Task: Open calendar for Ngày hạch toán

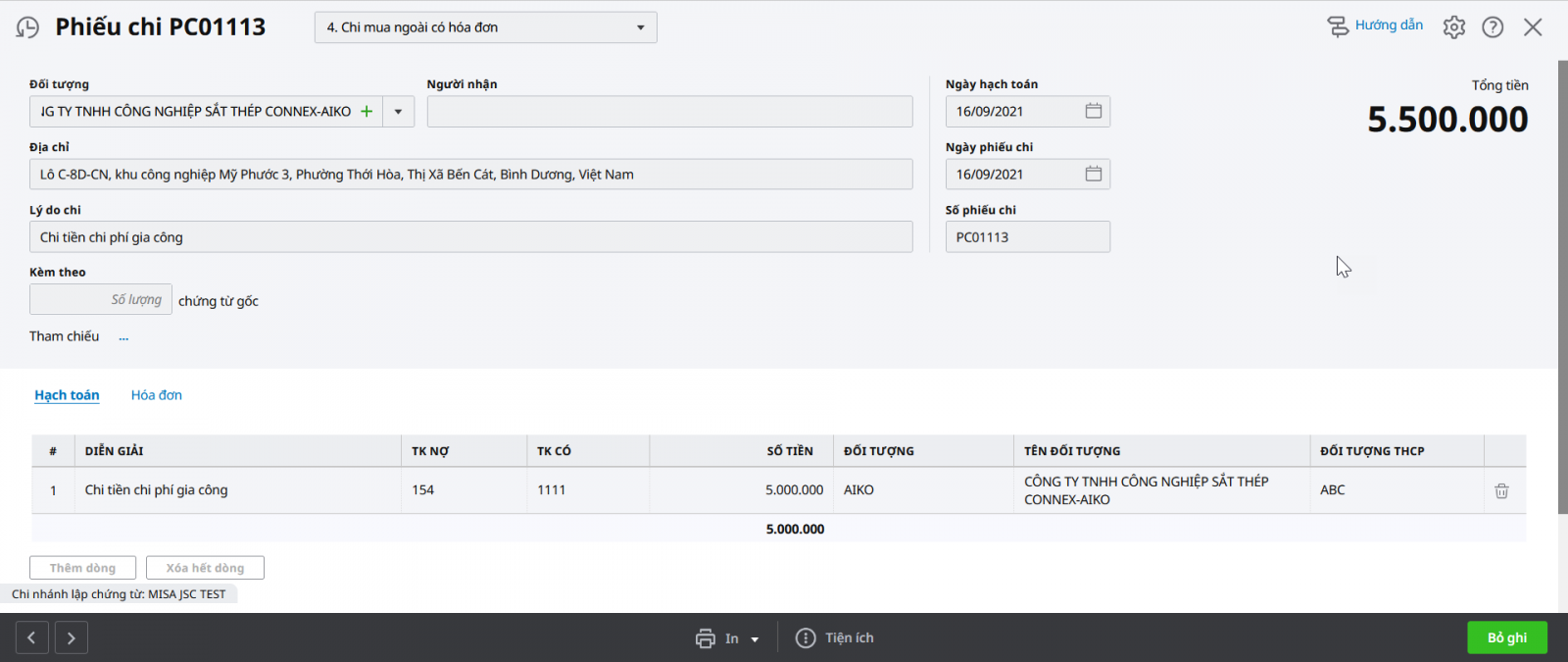Action: click(x=1093, y=112)
